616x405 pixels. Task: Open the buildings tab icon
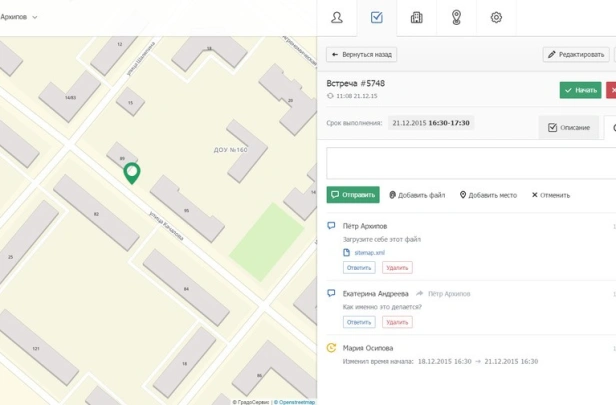[x=417, y=18]
